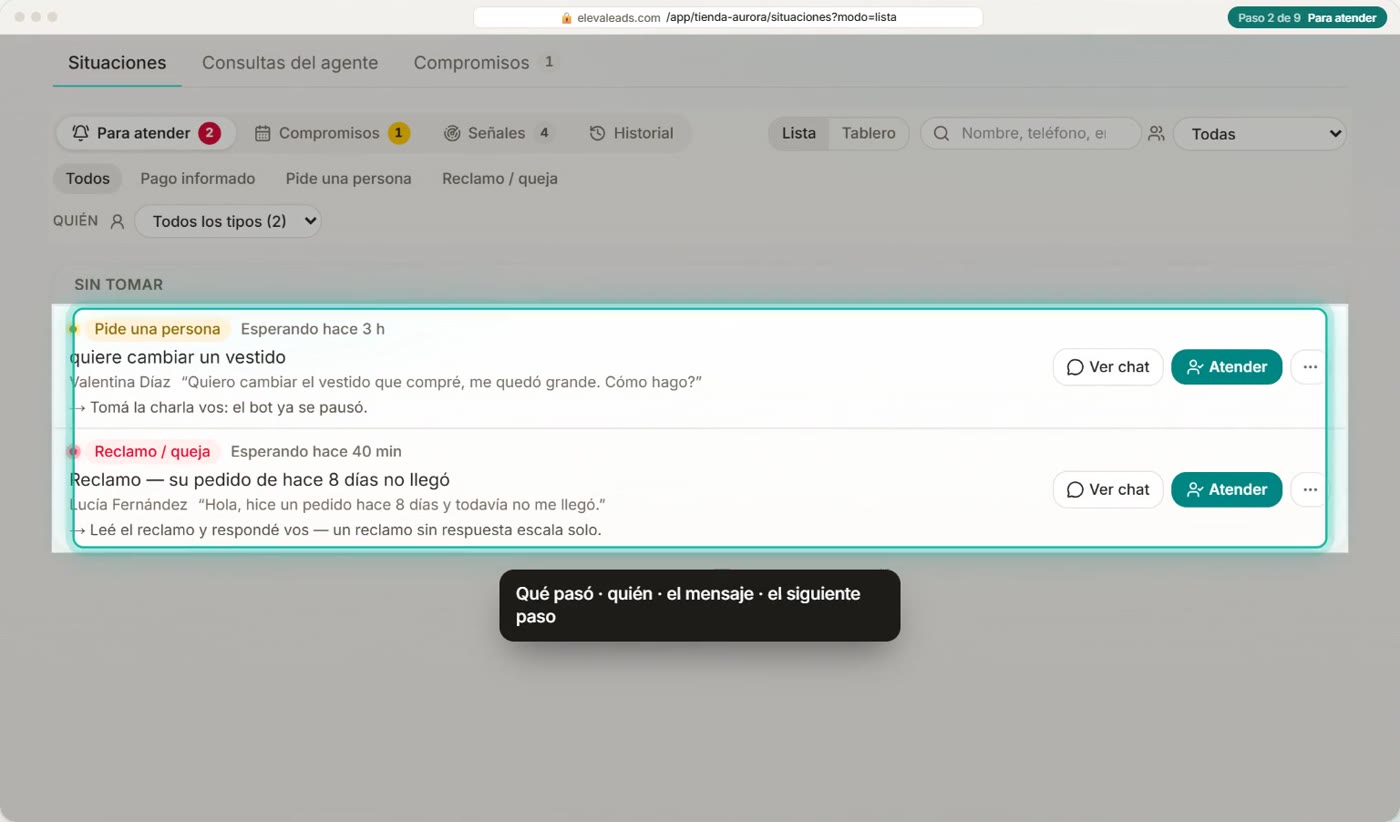Click the lock icon in the address bar

coord(566,18)
